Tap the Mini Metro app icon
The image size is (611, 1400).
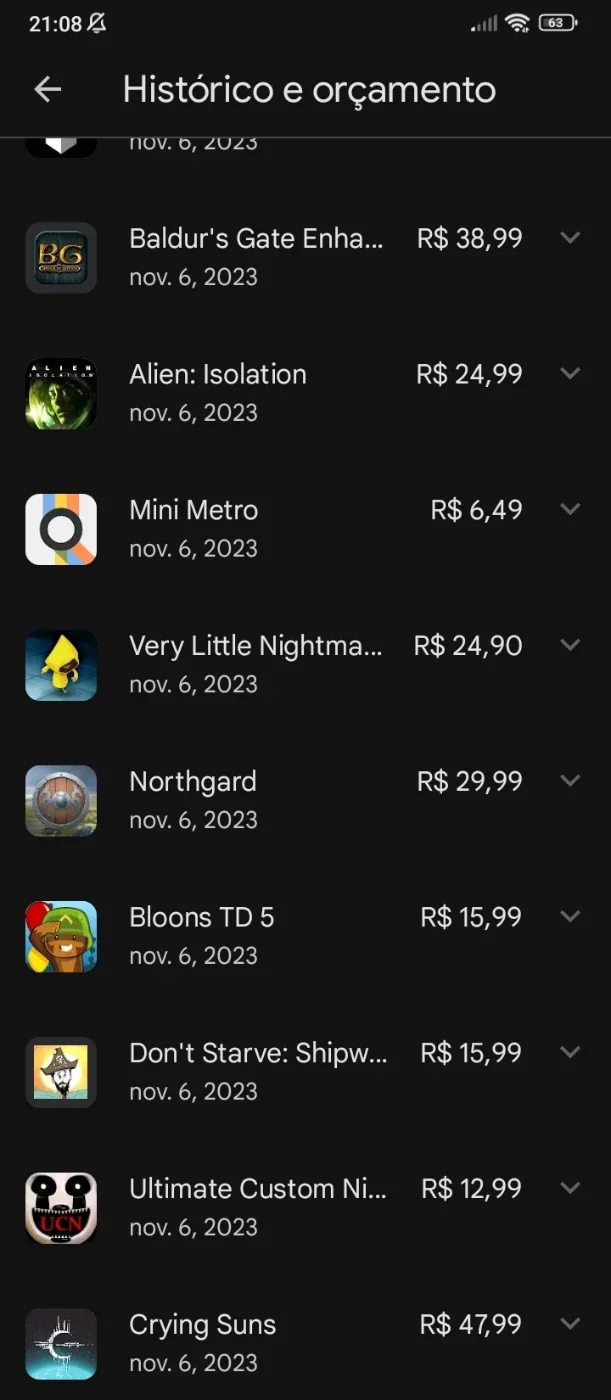click(x=61, y=529)
